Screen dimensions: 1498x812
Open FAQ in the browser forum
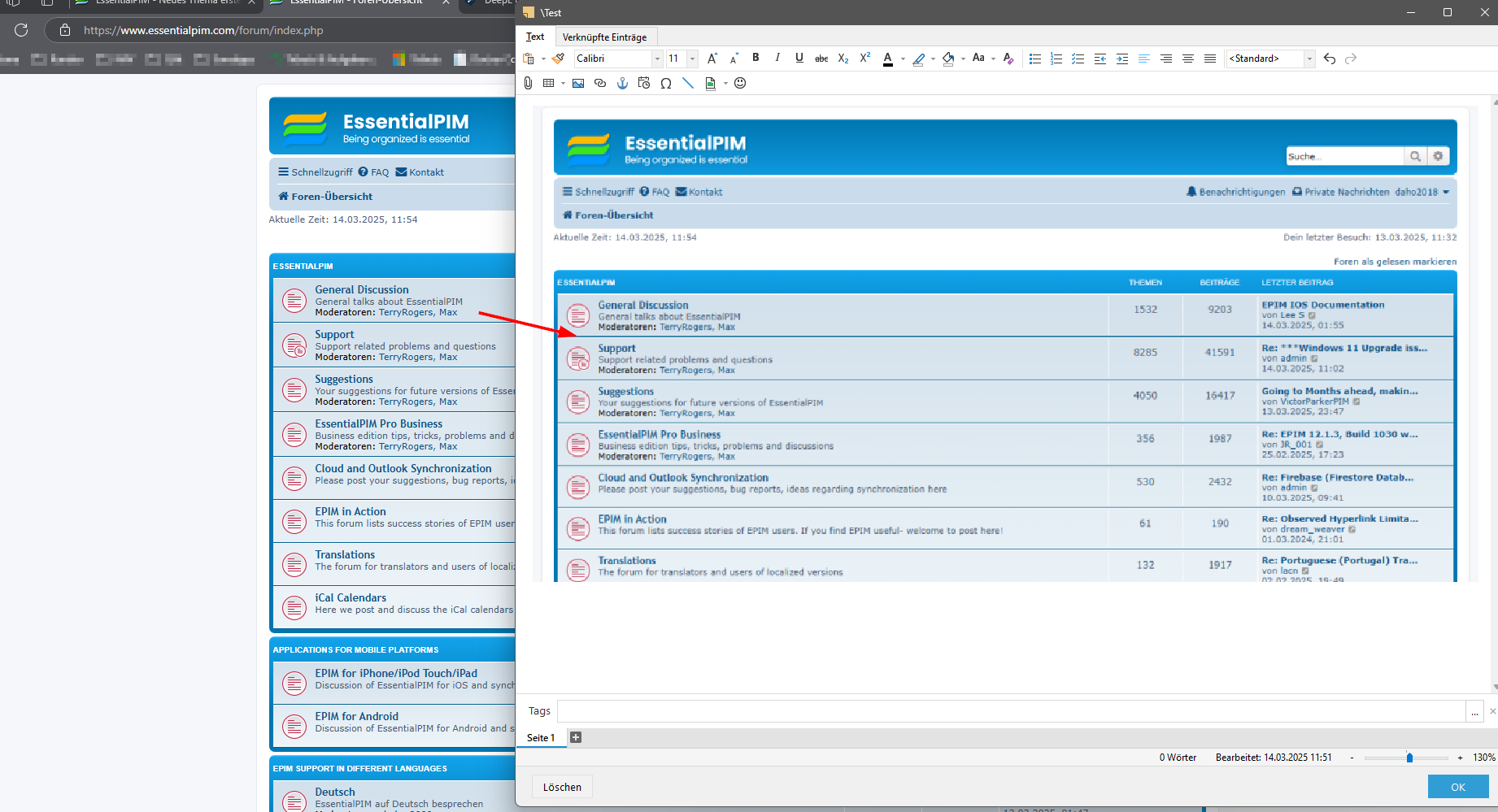tap(374, 172)
